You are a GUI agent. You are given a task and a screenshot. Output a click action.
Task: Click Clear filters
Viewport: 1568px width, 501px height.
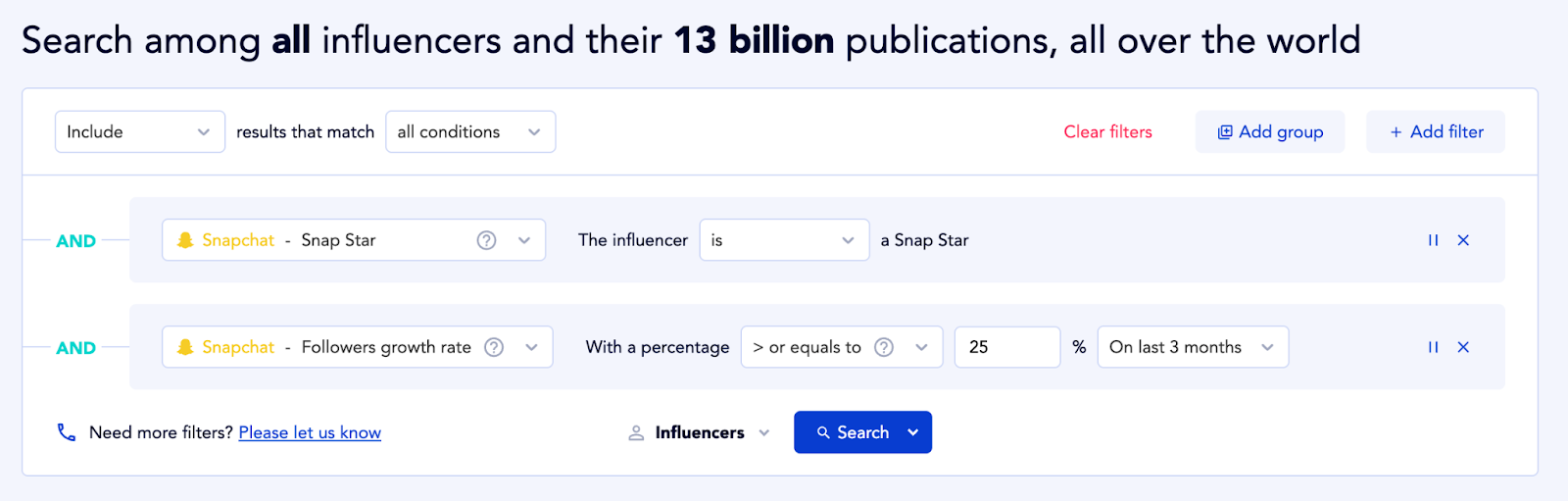[1107, 132]
